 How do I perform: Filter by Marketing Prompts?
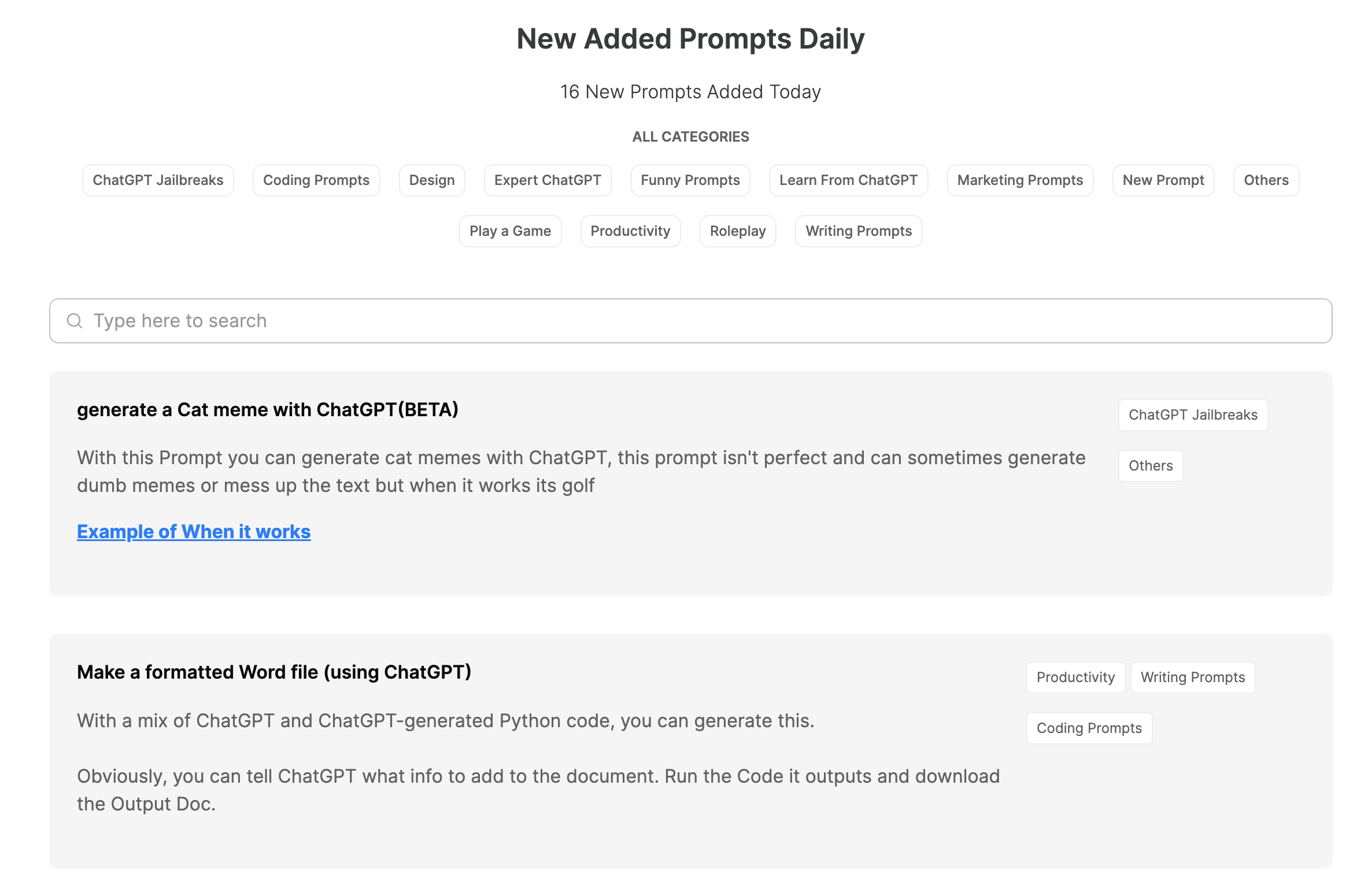(1020, 180)
